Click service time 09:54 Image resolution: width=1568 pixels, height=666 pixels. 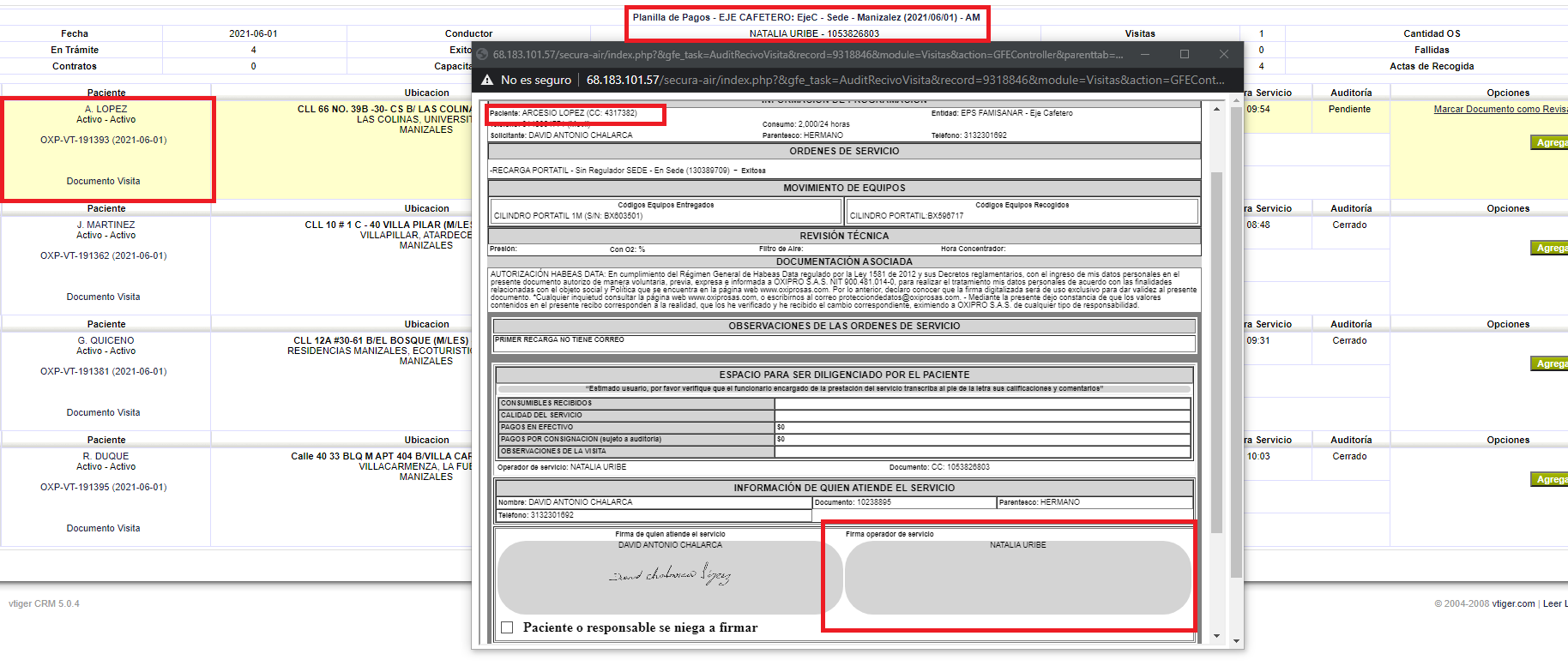(1258, 109)
